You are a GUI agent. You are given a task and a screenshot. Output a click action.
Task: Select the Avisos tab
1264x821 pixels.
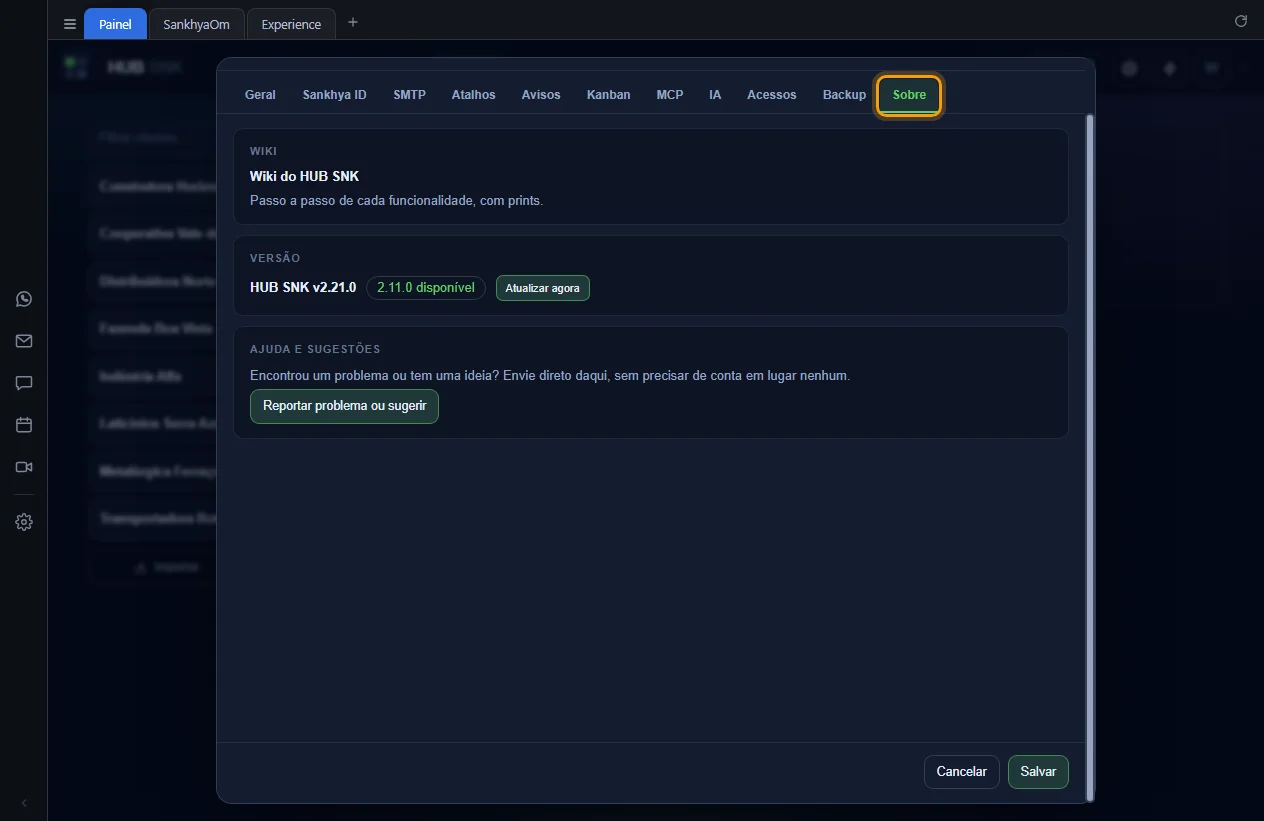click(x=541, y=95)
